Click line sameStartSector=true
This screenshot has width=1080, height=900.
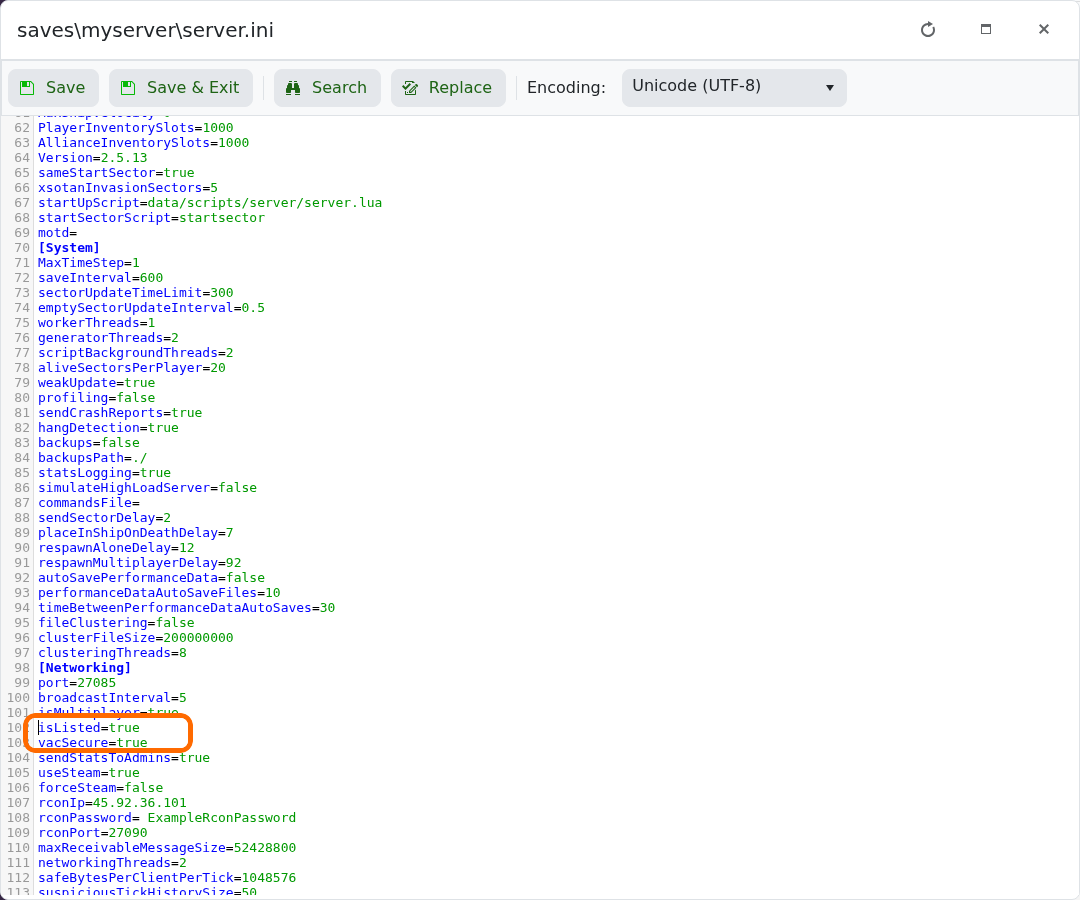[x=116, y=173]
